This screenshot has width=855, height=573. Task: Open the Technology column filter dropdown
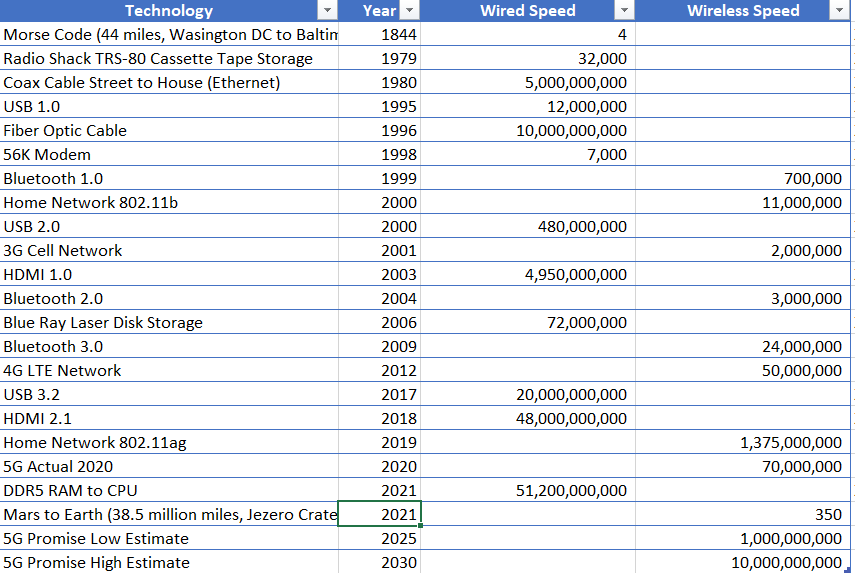327,10
